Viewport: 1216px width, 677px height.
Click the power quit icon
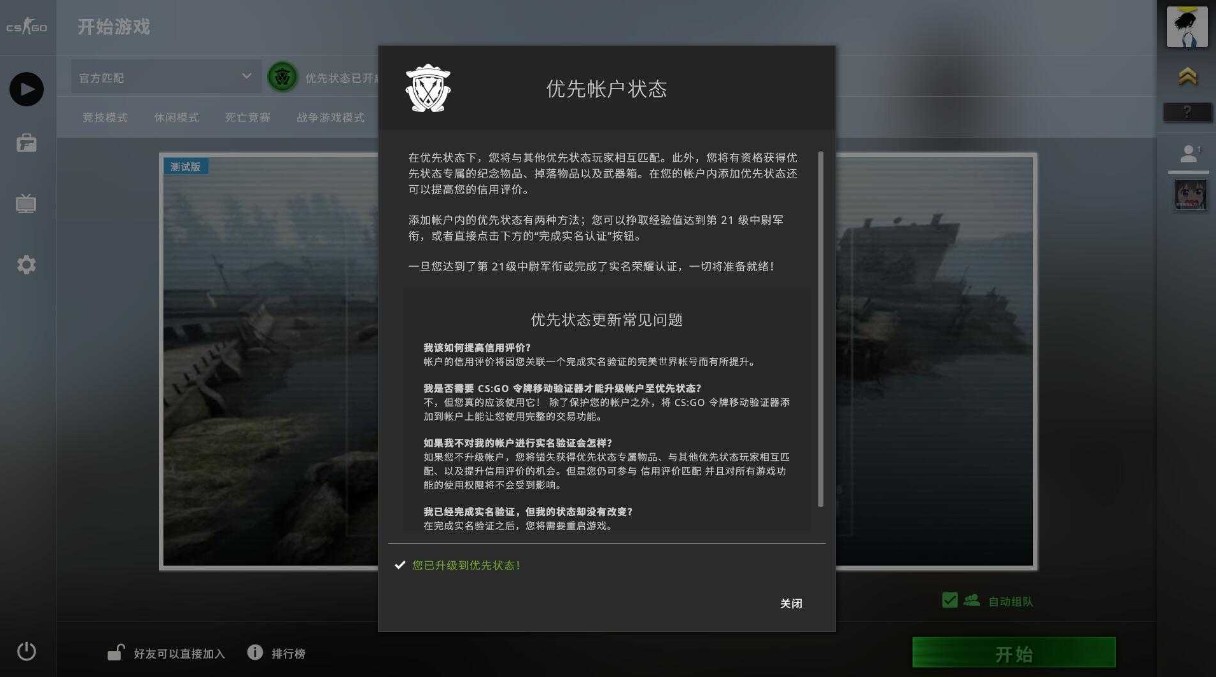[27, 652]
